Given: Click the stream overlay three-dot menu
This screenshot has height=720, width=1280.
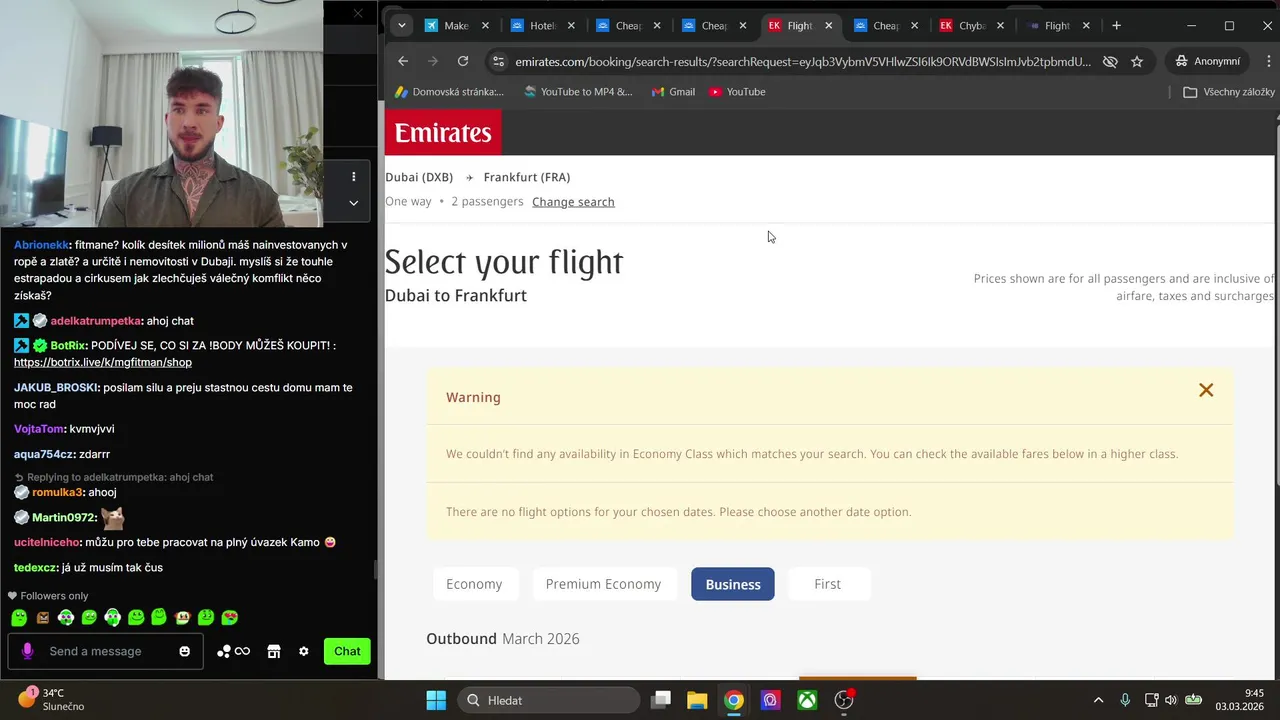Looking at the screenshot, I should coord(353,176).
